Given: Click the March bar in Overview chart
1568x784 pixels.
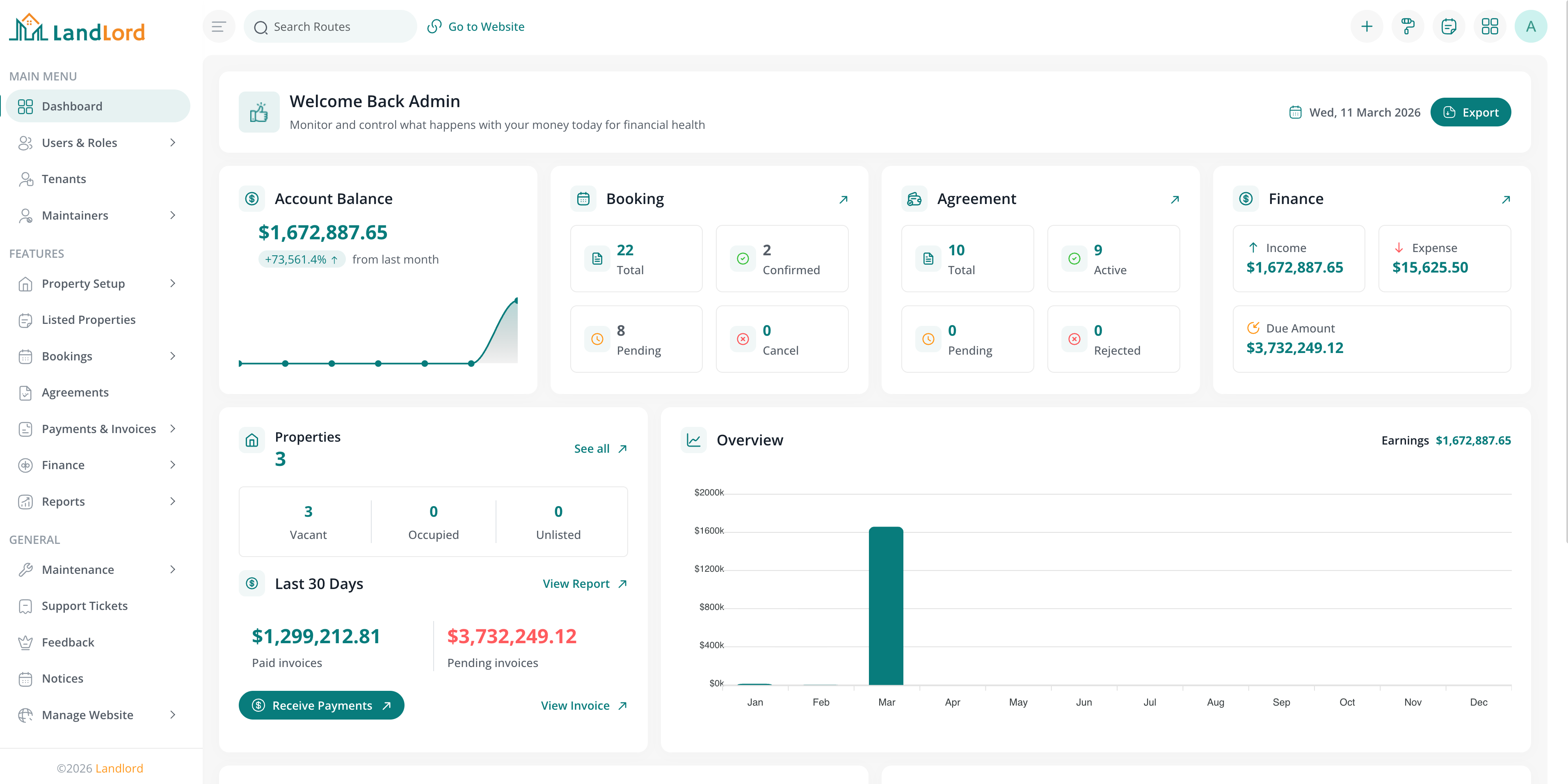Looking at the screenshot, I should pyautogui.click(x=886, y=606).
